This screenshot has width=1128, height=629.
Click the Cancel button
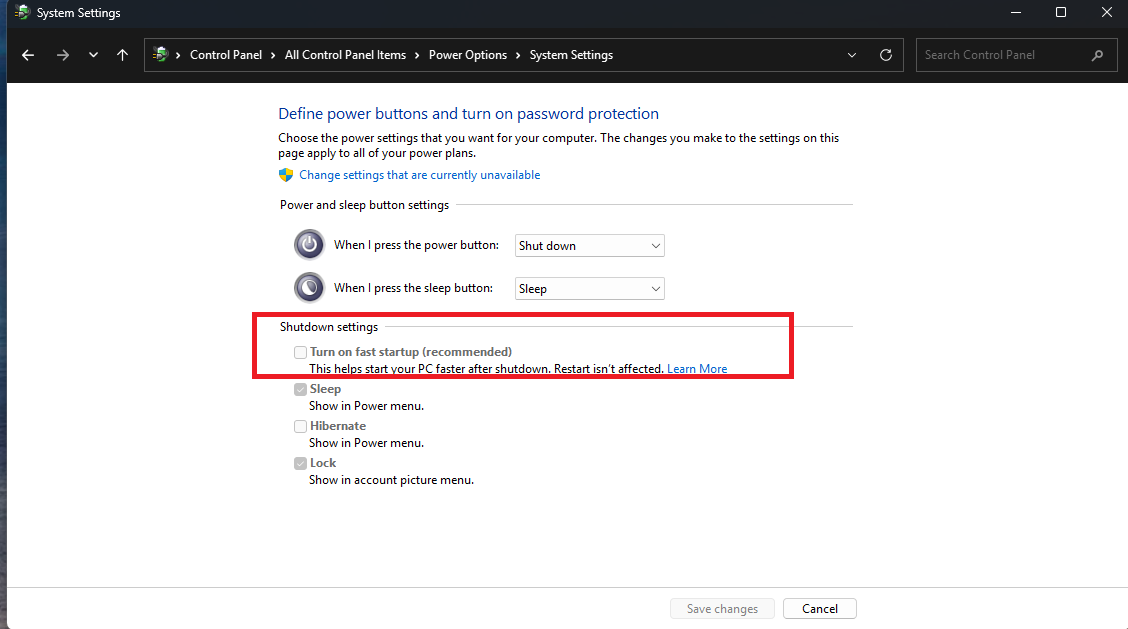click(819, 608)
